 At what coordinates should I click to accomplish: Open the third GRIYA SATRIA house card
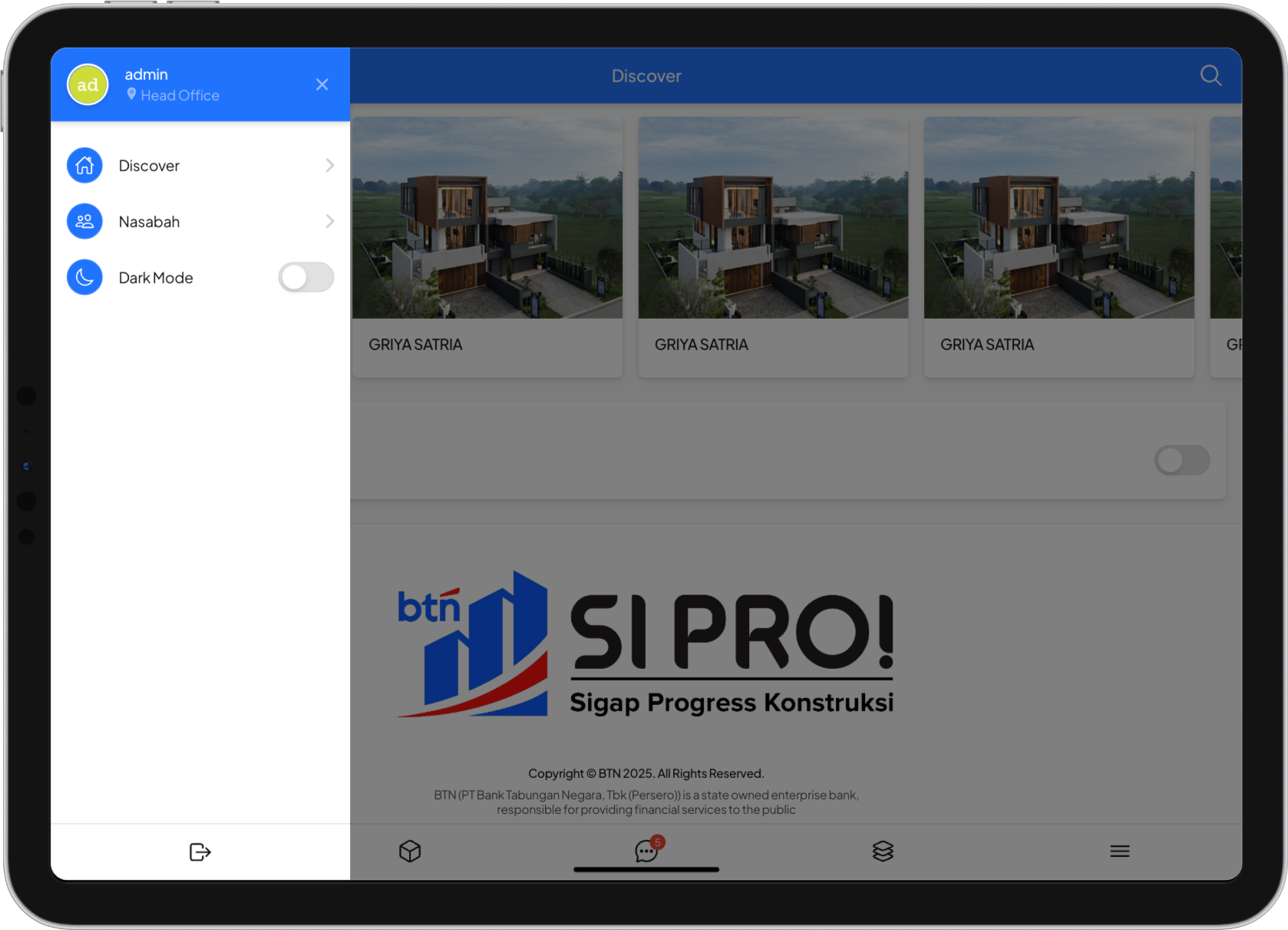point(1059,247)
